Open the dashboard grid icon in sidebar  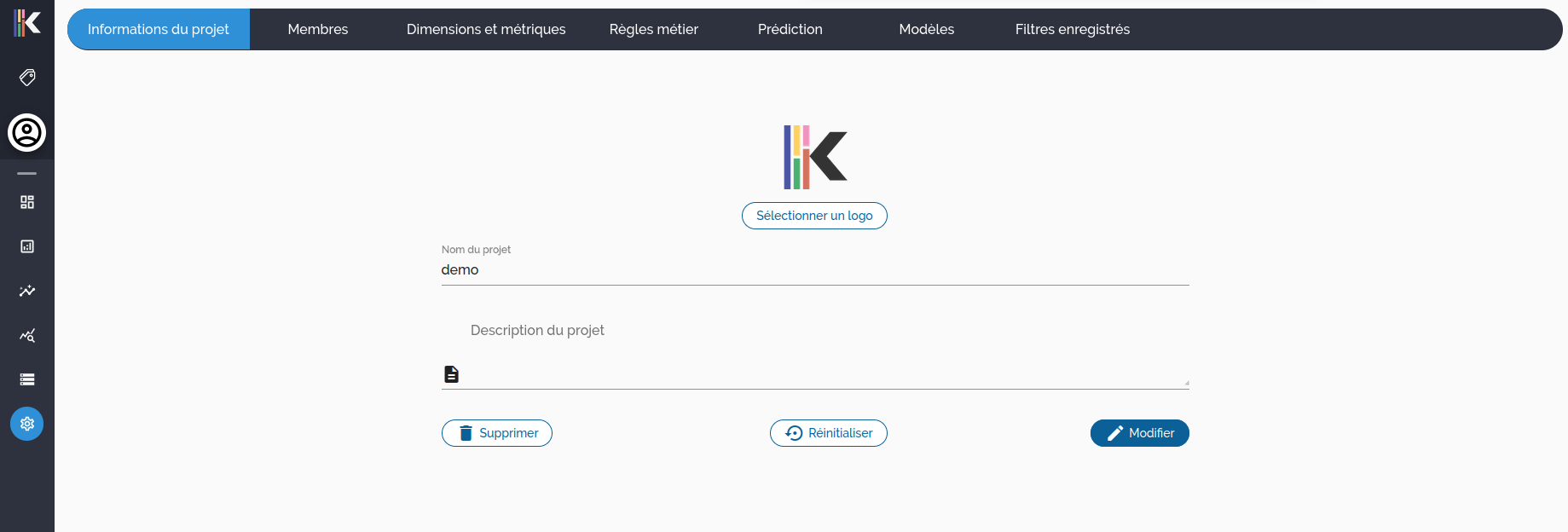(x=27, y=202)
